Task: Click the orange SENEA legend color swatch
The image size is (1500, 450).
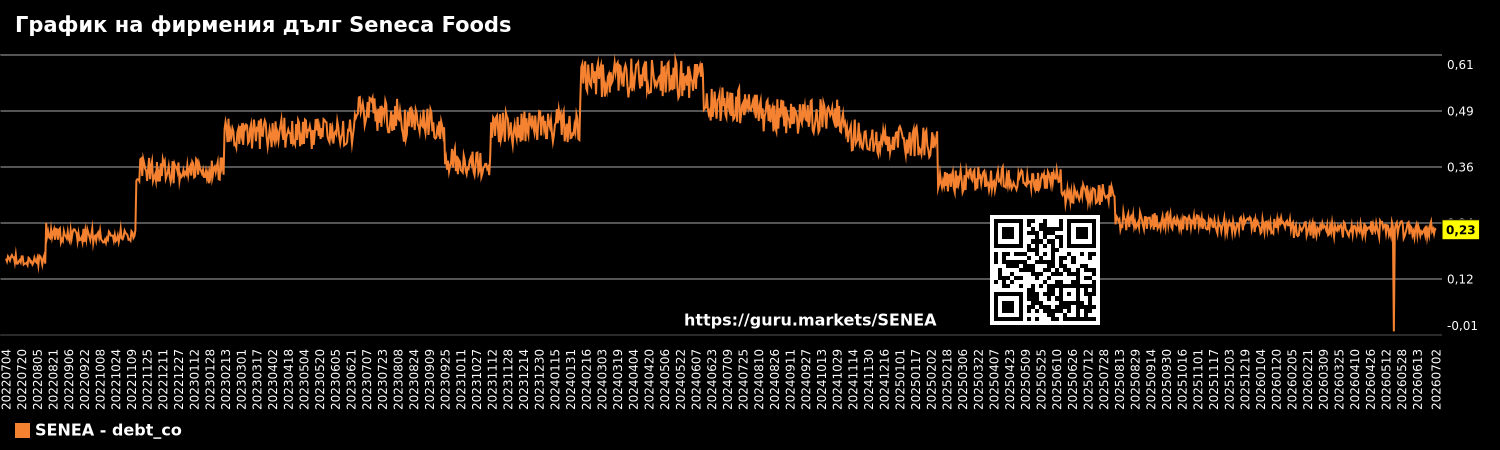Action: 22,431
